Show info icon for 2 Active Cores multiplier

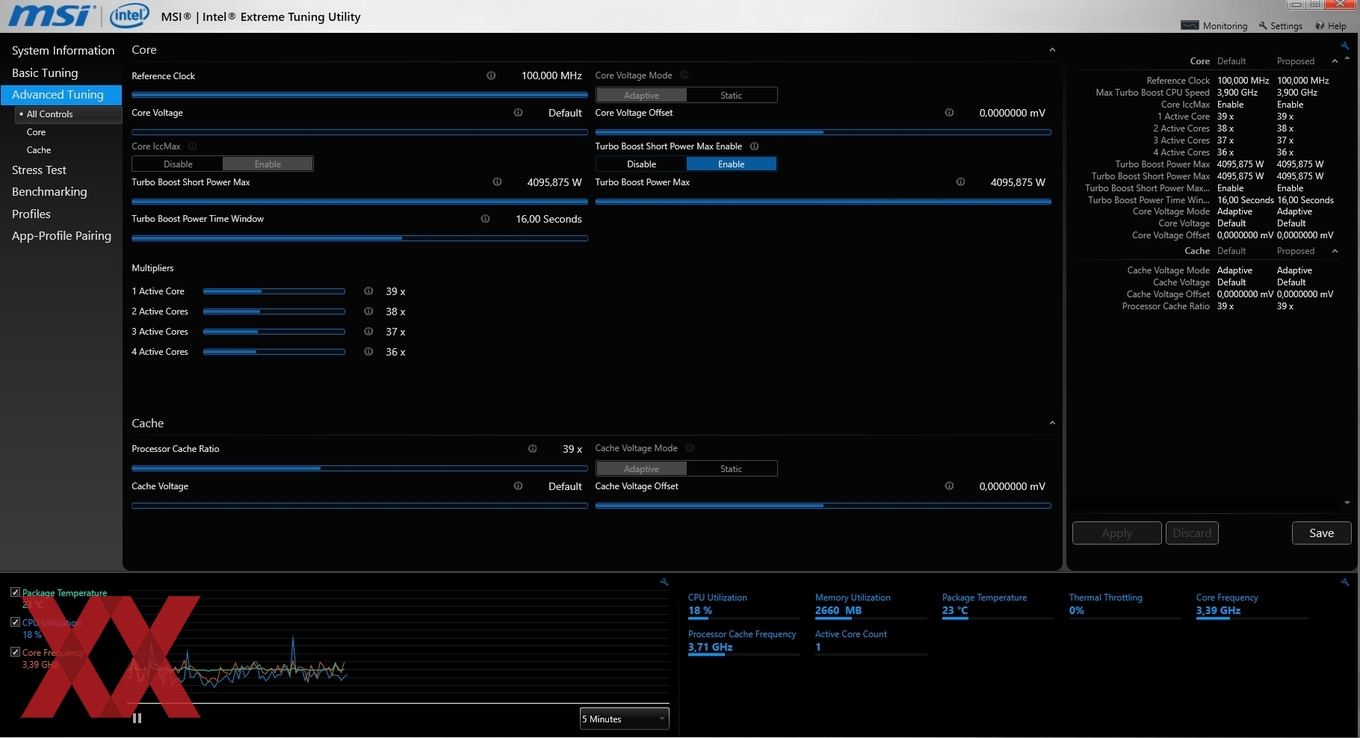pyautogui.click(x=368, y=311)
